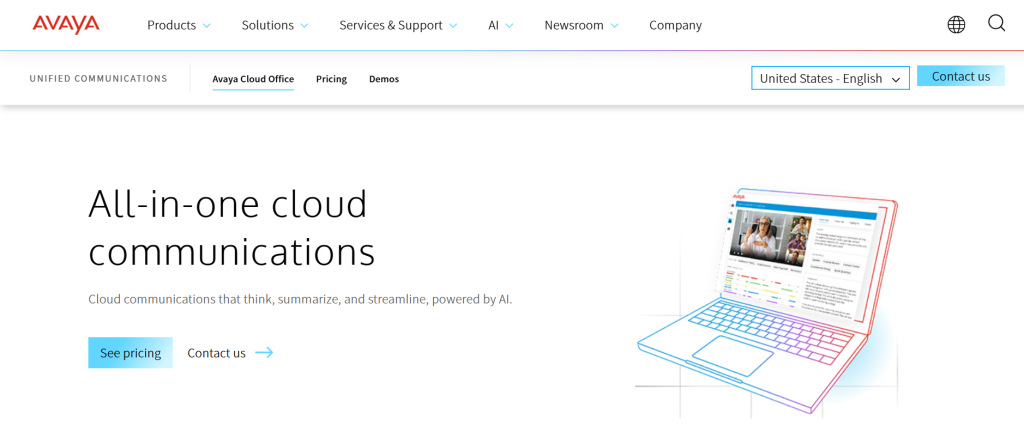This screenshot has height=438, width=1024.
Task: Open the globe region selector icon
Action: (956, 25)
